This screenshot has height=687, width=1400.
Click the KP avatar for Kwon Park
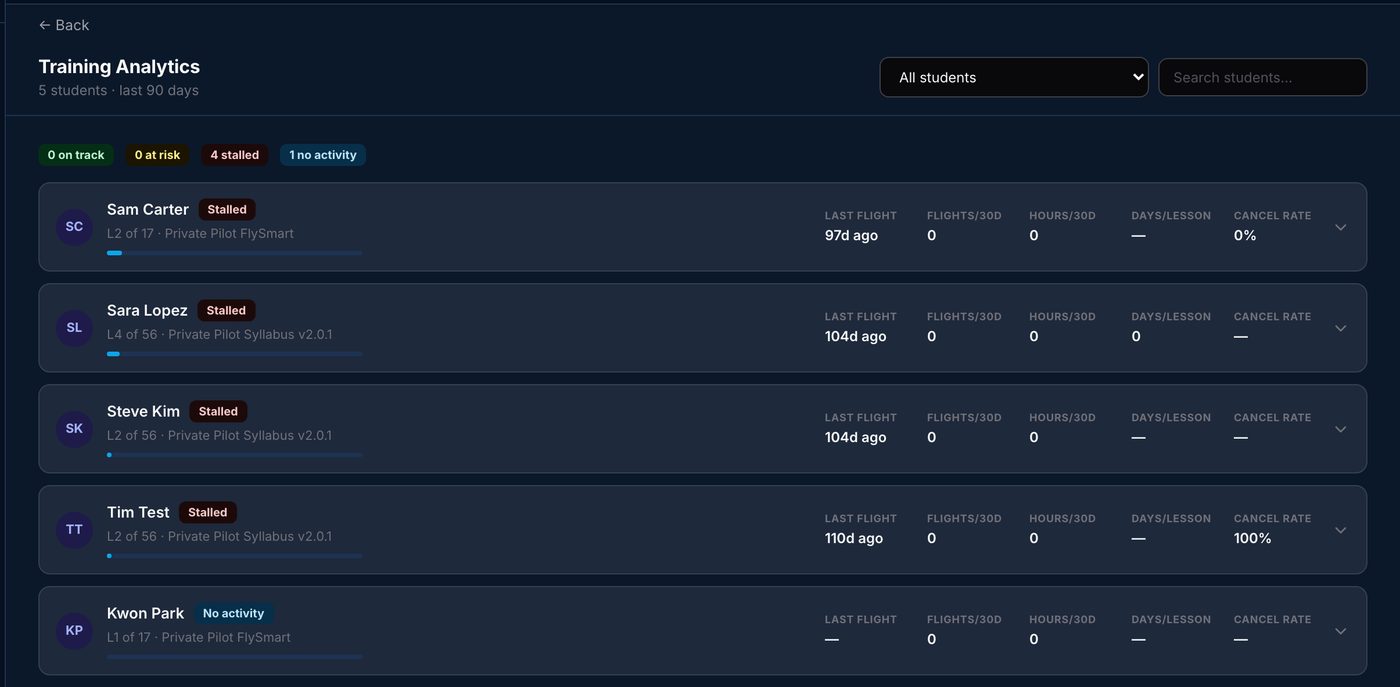(x=74, y=631)
